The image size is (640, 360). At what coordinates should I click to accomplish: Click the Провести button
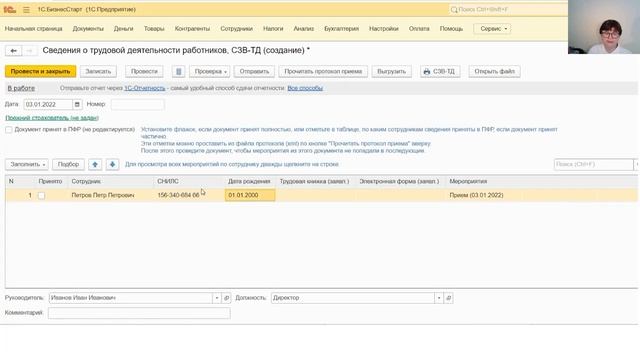[x=144, y=71]
